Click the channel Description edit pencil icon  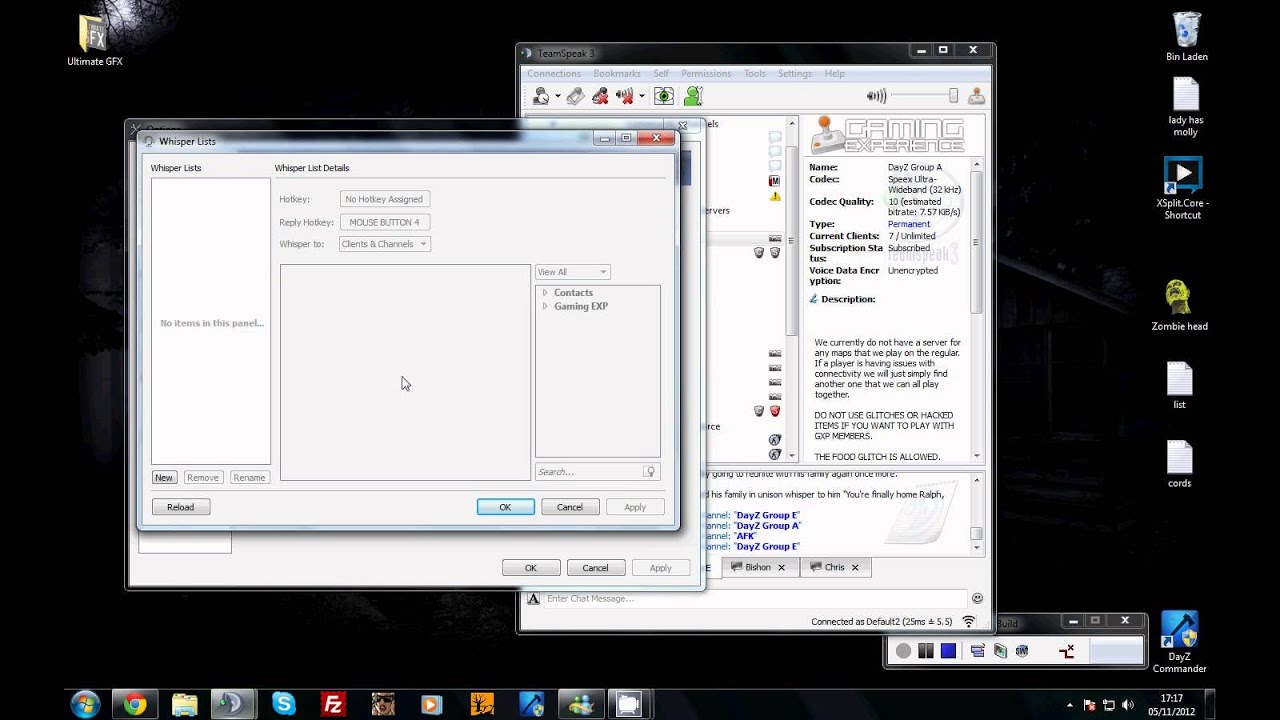point(814,299)
